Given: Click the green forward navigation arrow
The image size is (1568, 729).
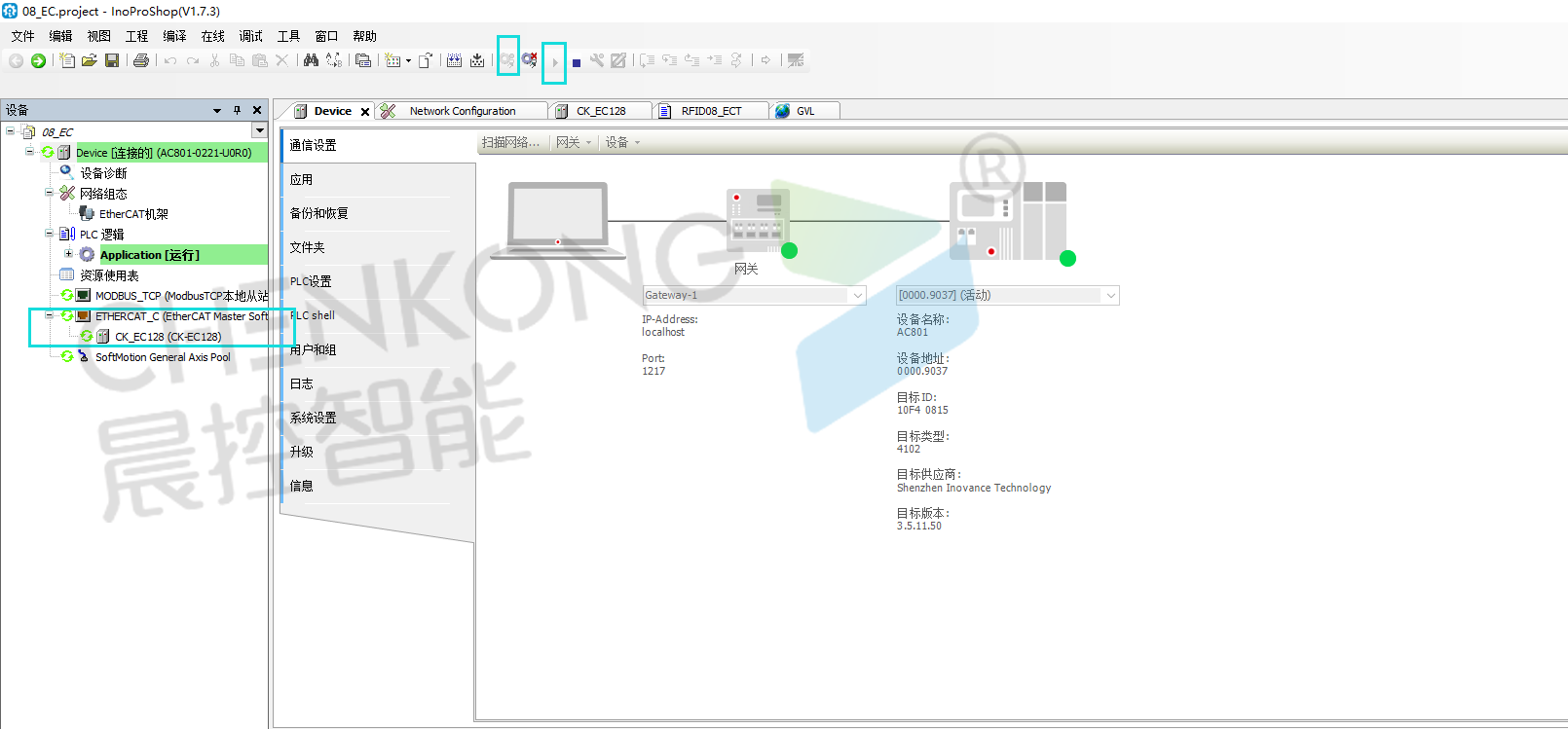Looking at the screenshot, I should [38, 60].
